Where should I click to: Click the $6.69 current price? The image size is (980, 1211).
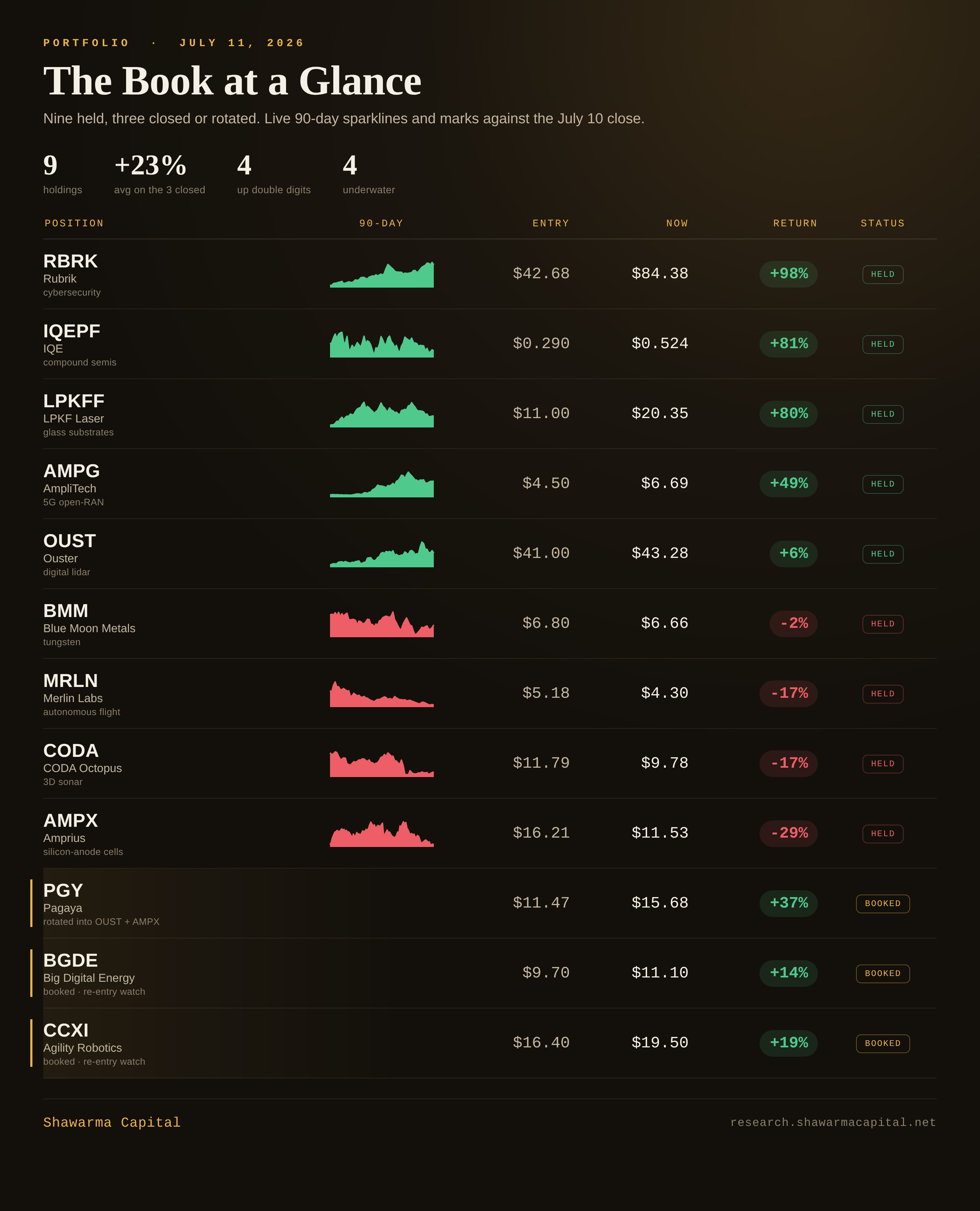pyautogui.click(x=664, y=484)
